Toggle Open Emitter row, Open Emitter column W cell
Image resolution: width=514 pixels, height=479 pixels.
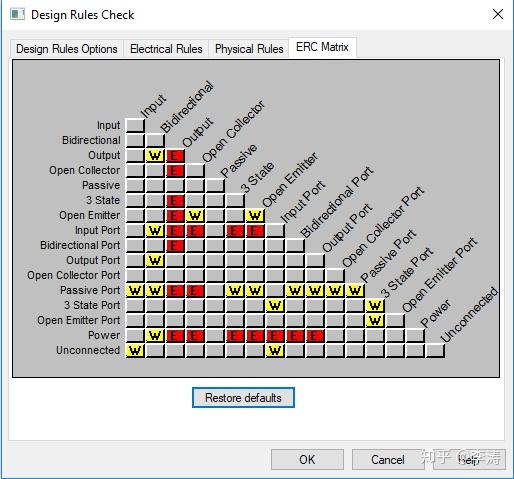click(255, 216)
